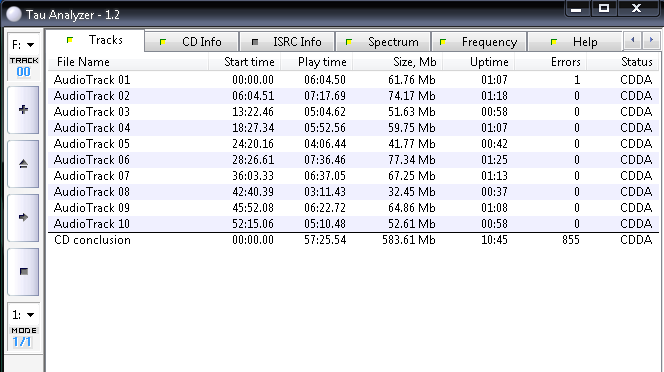
Task: Sort by File Name column header
Action: coord(128,62)
